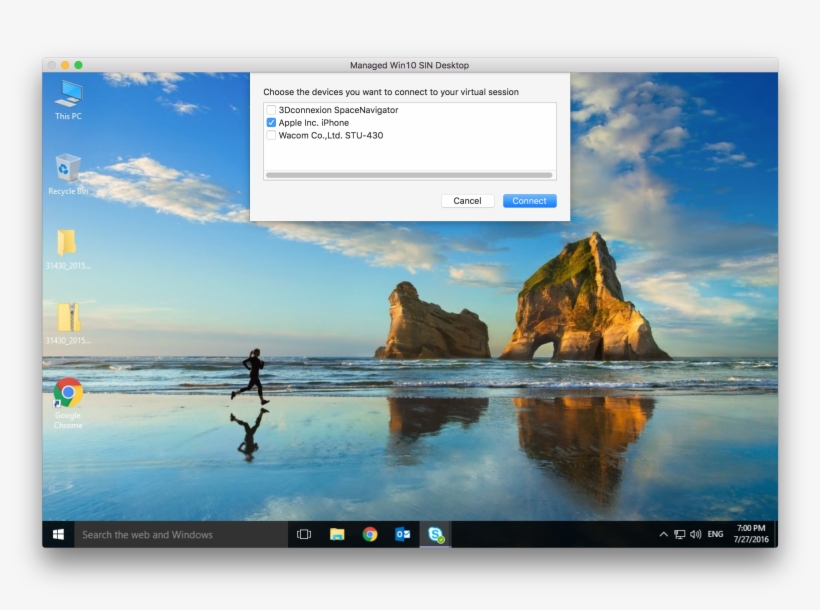
Task: Open Skype for Business from the taskbar
Action: tap(434, 534)
